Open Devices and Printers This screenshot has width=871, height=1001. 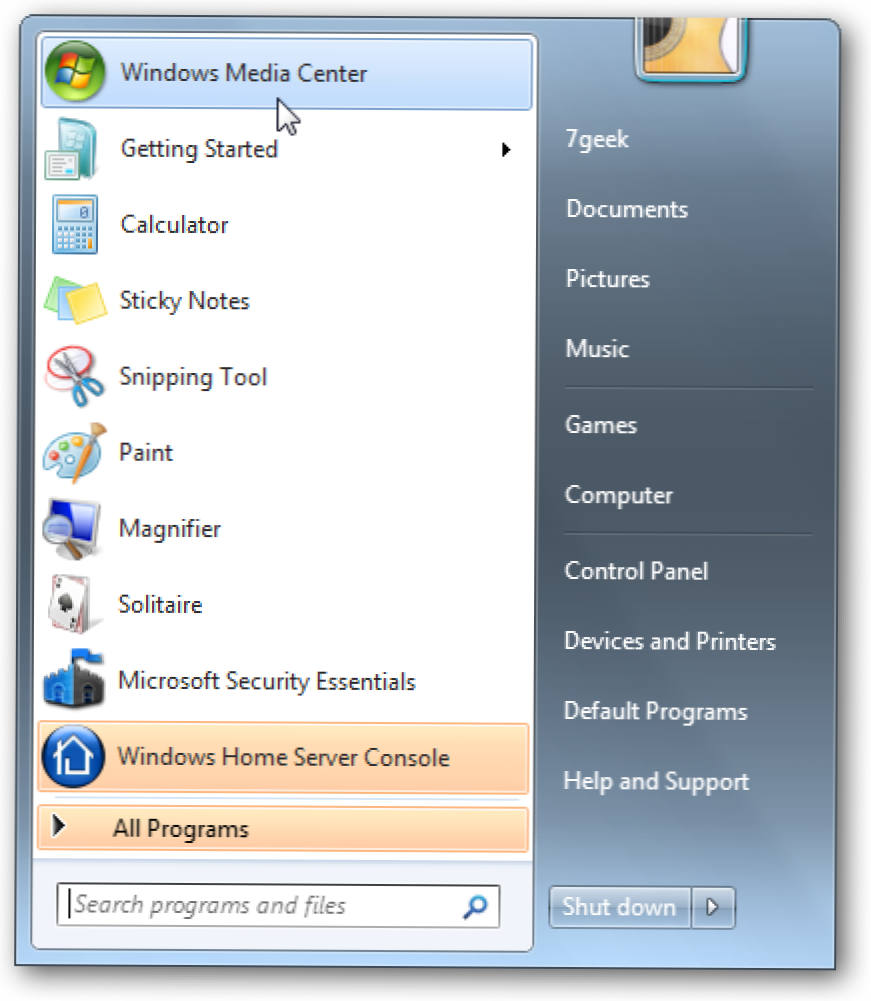pyautogui.click(x=670, y=640)
